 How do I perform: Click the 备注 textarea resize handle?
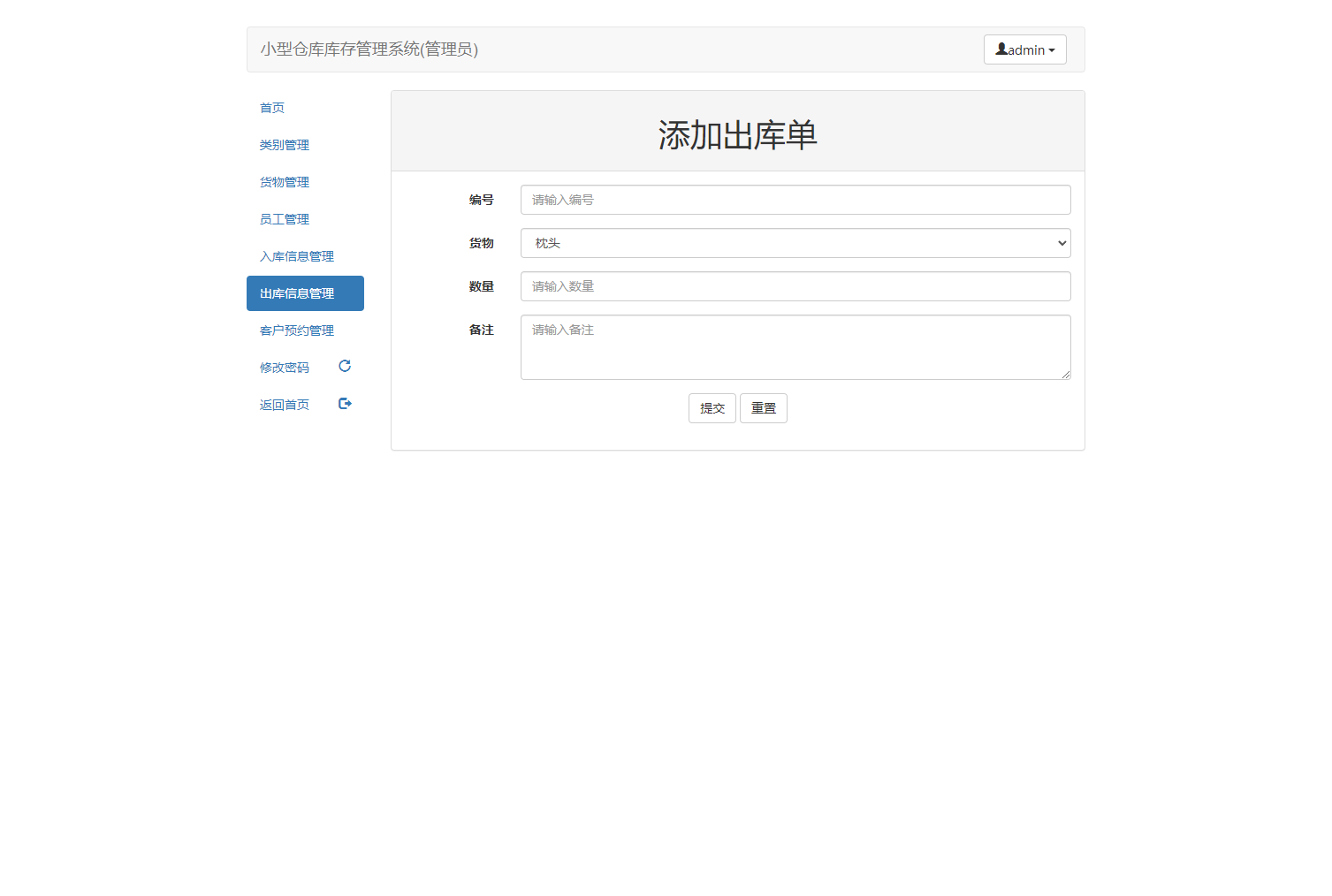point(1065,374)
